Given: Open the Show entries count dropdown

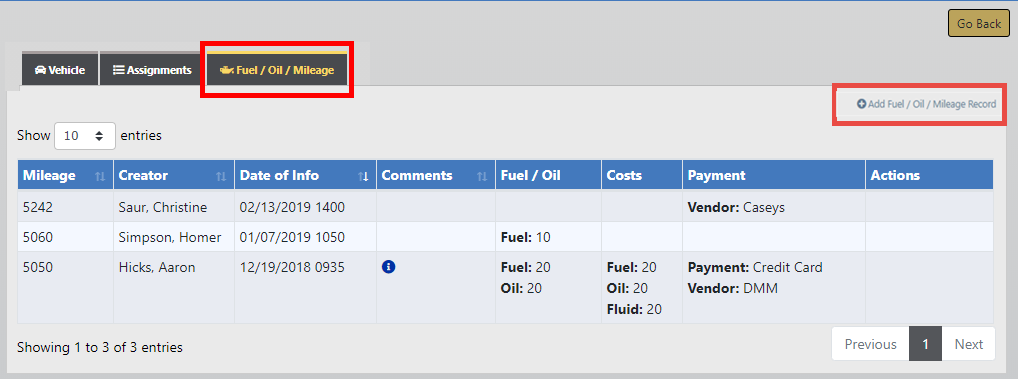Looking at the screenshot, I should coord(85,136).
